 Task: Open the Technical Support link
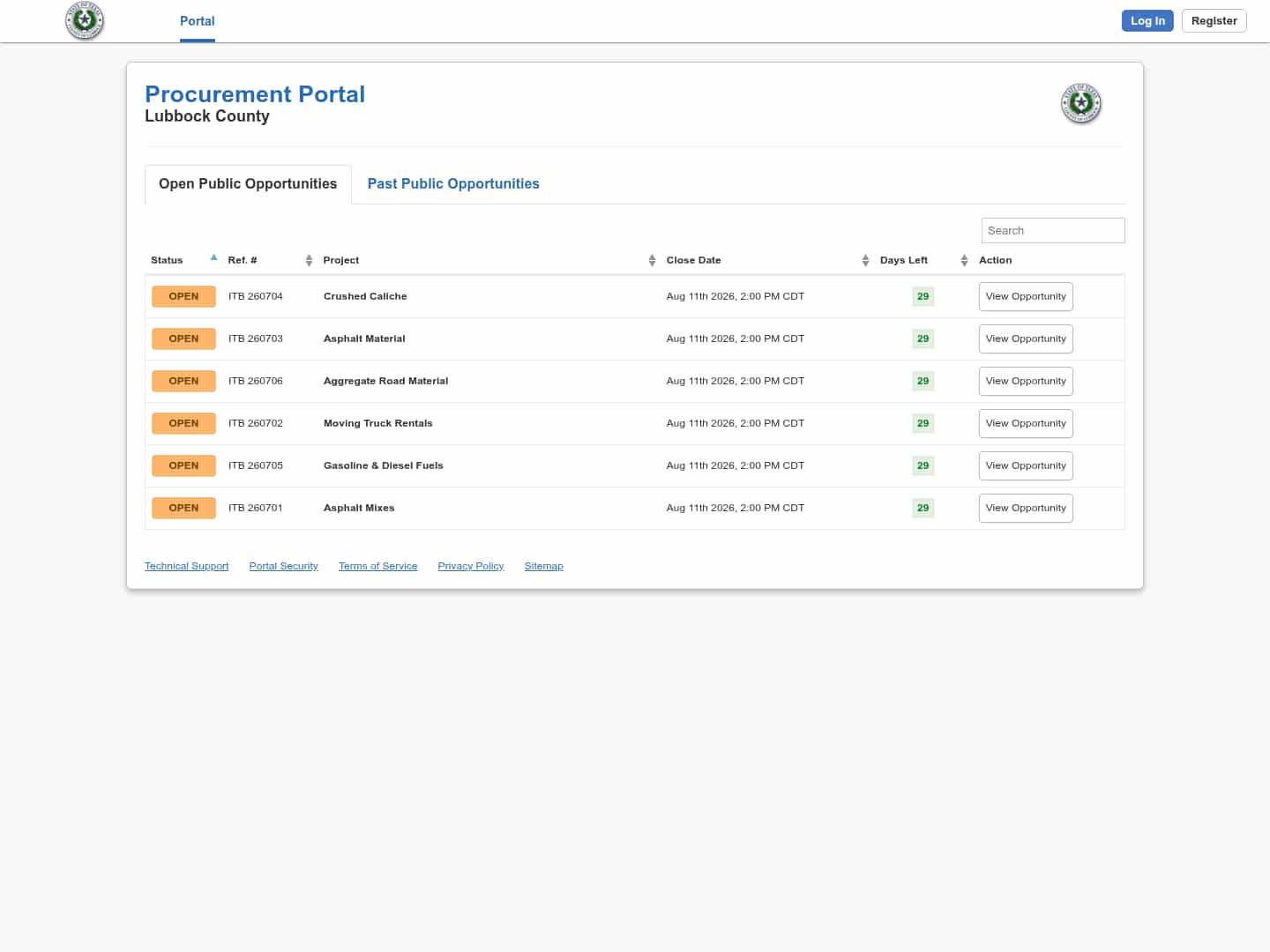point(186,566)
